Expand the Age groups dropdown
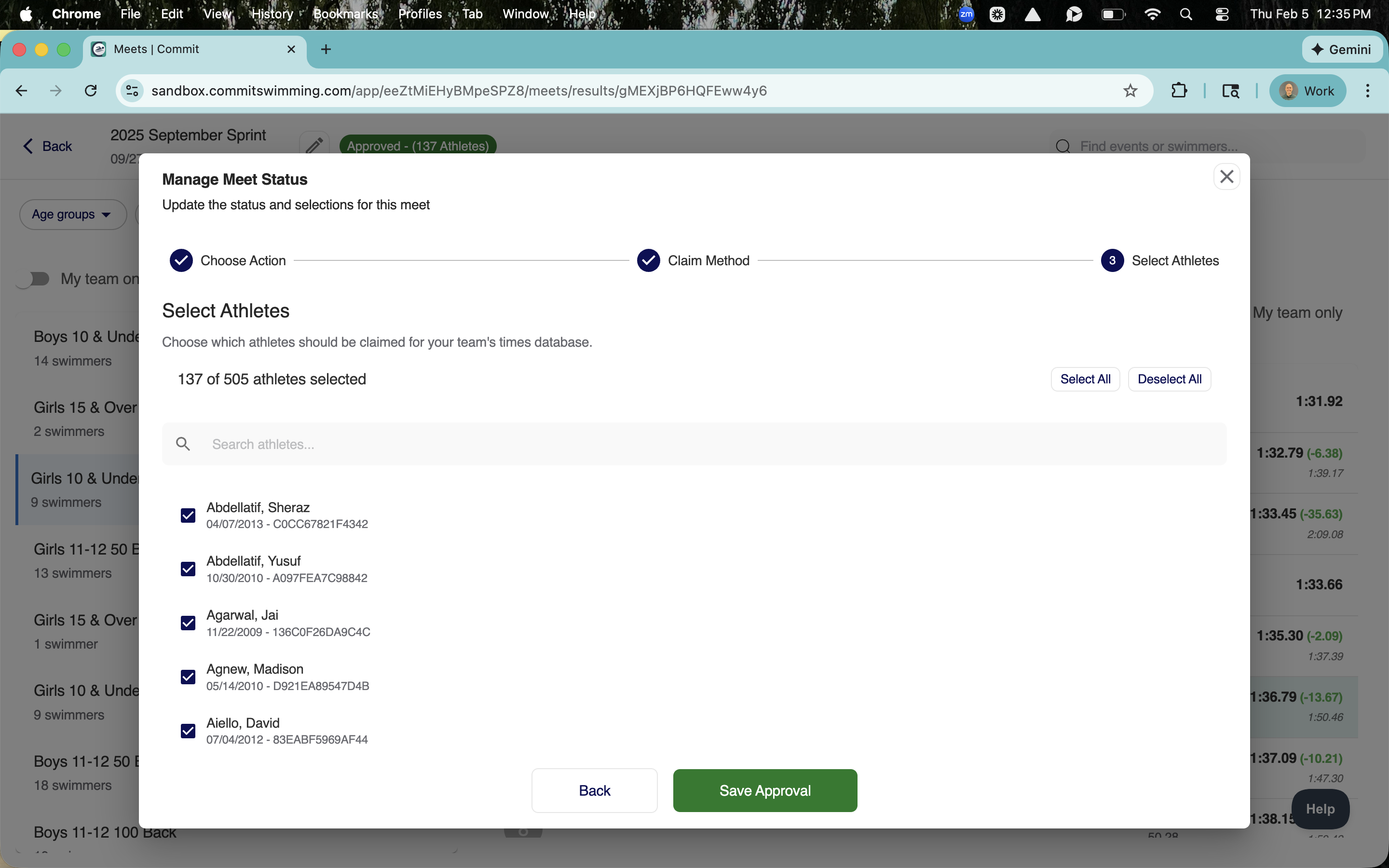 (x=72, y=214)
